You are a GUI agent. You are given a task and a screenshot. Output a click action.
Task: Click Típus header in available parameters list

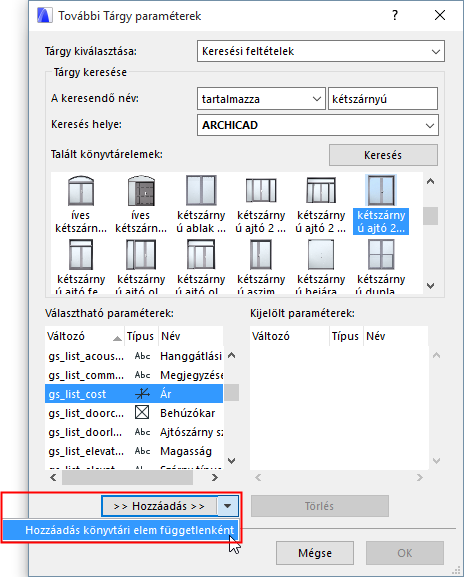141,336
